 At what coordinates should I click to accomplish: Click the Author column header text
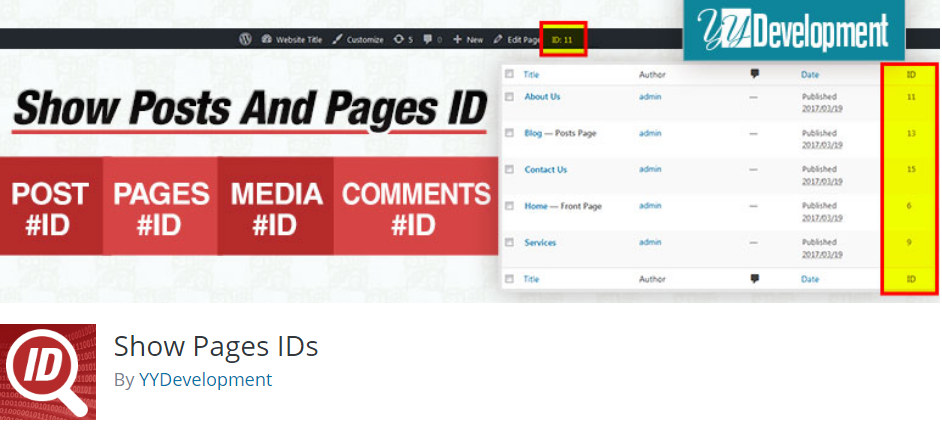(652, 75)
